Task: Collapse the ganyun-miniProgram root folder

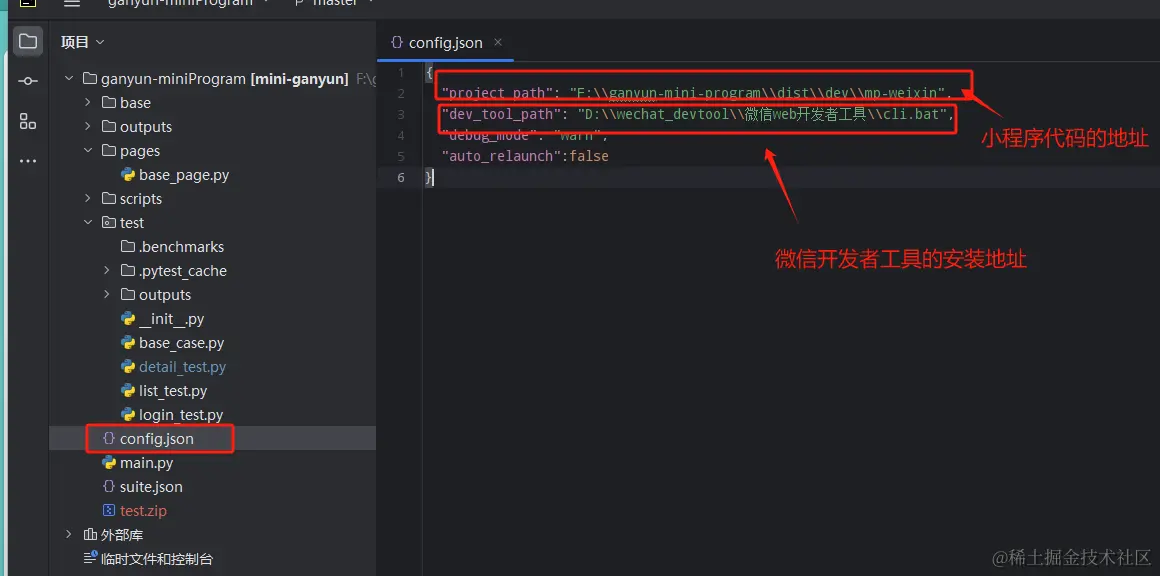Action: 69,78
